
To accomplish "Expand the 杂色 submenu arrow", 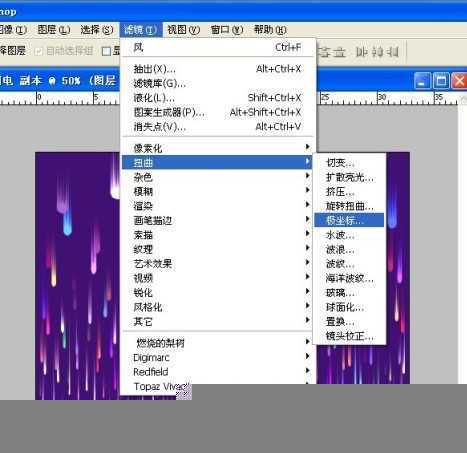I will (308, 175).
